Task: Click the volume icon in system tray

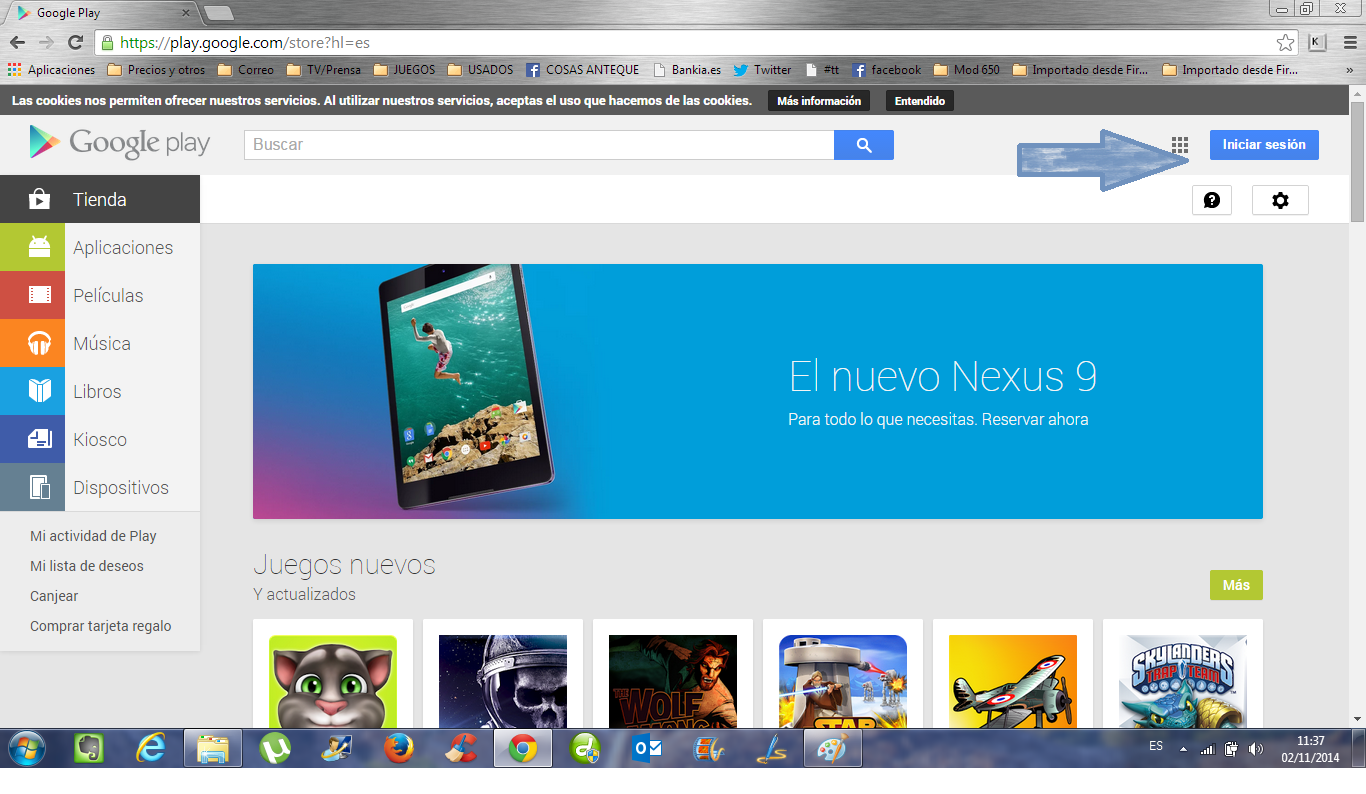Action: (1256, 749)
